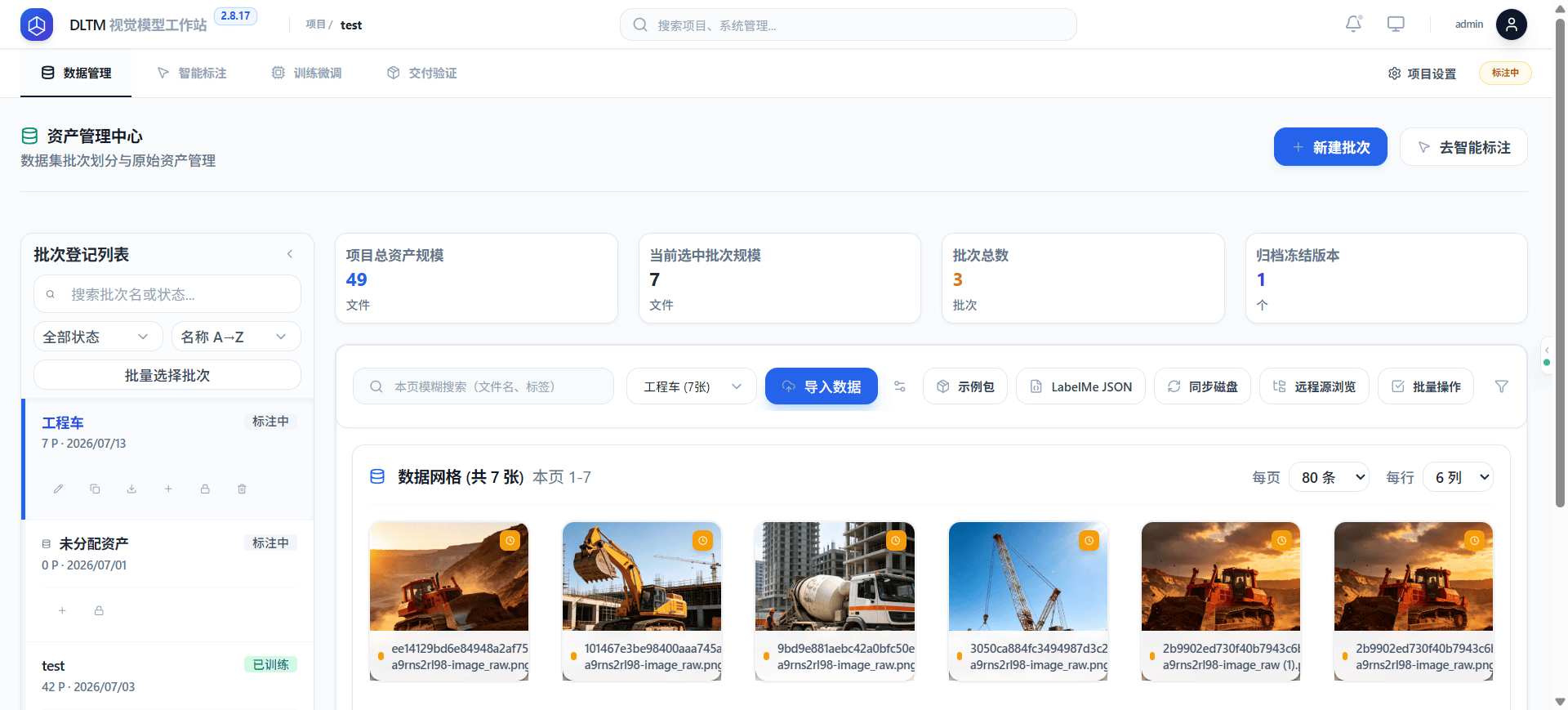Click the 标注中 project status badge in header
The width and height of the screenshot is (1568, 710).
1505,73
